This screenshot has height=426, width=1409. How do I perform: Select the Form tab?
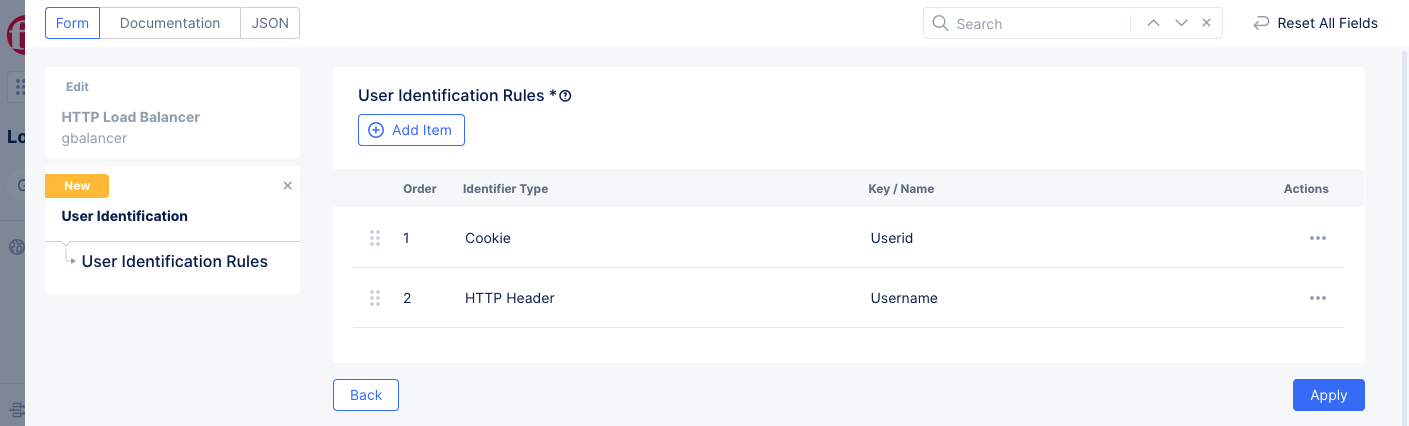tap(72, 23)
